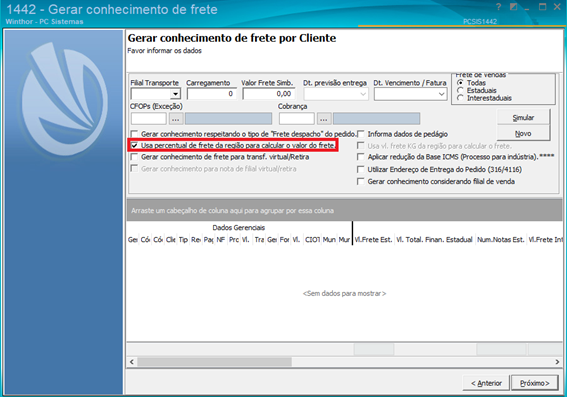Click the CFOPs (Exceção) code field

pyautogui.click(x=149, y=119)
